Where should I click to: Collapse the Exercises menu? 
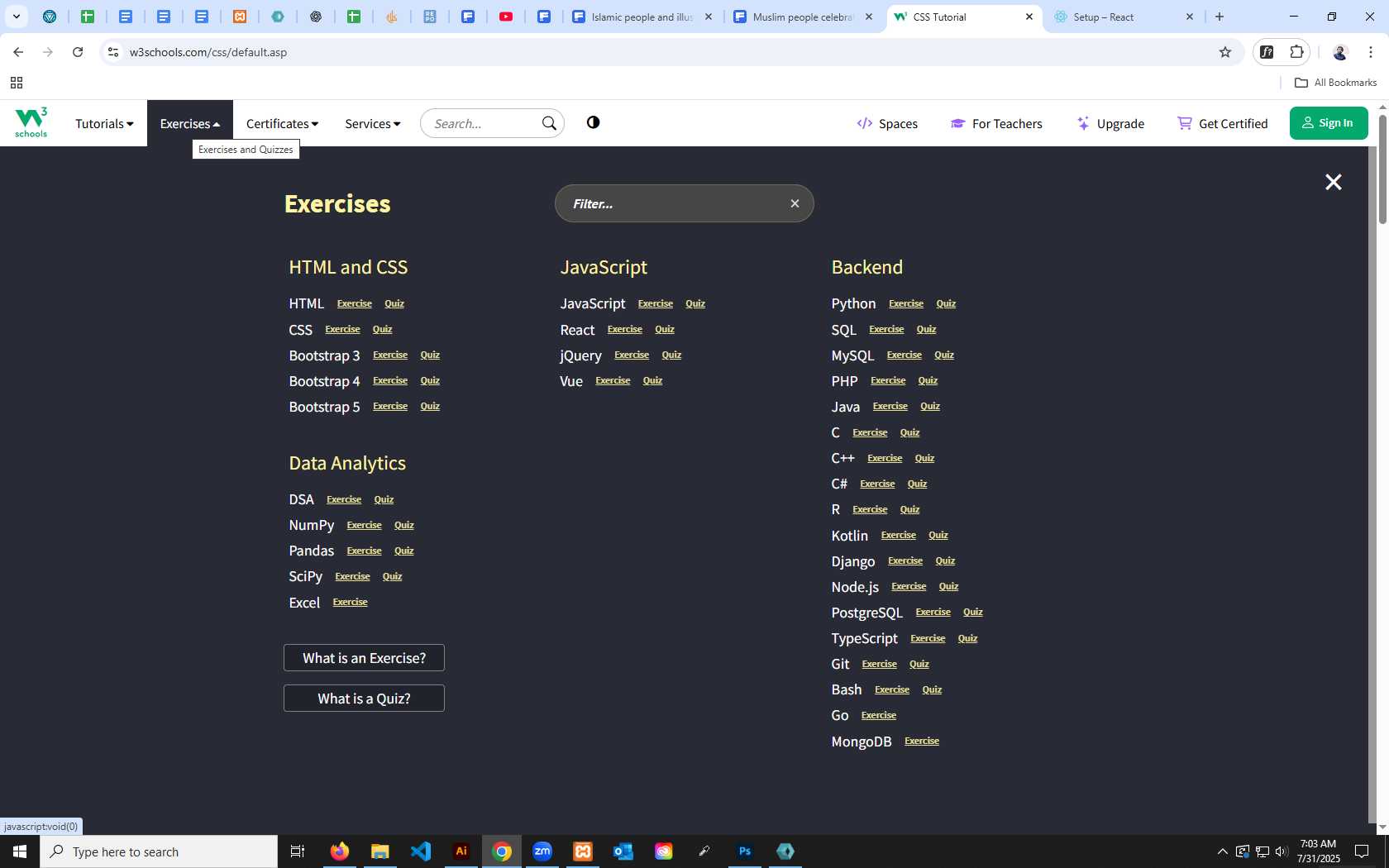[x=190, y=123]
